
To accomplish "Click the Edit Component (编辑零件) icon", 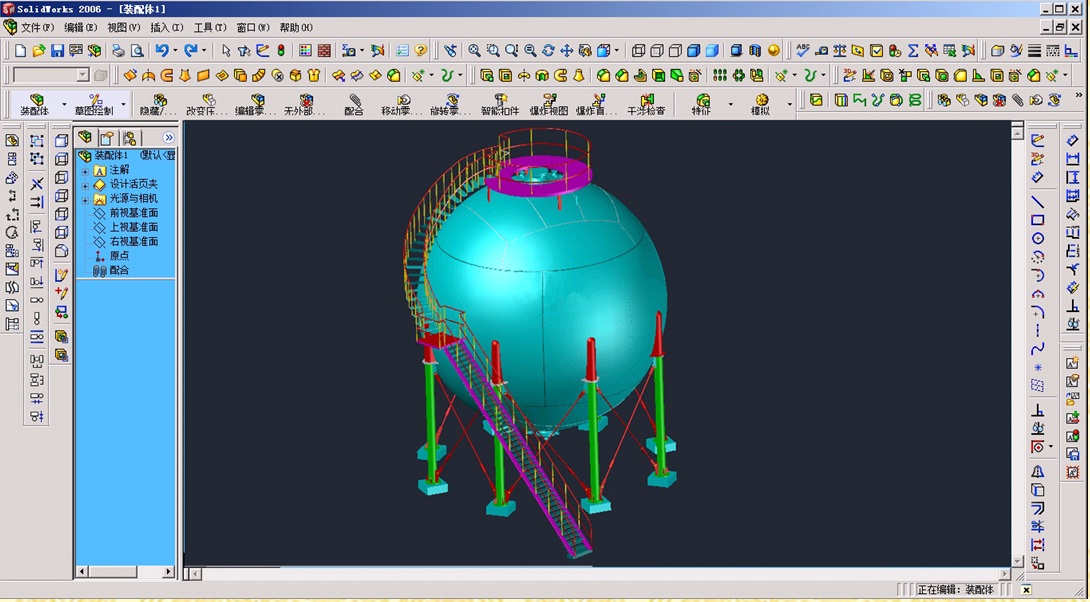I will point(257,99).
